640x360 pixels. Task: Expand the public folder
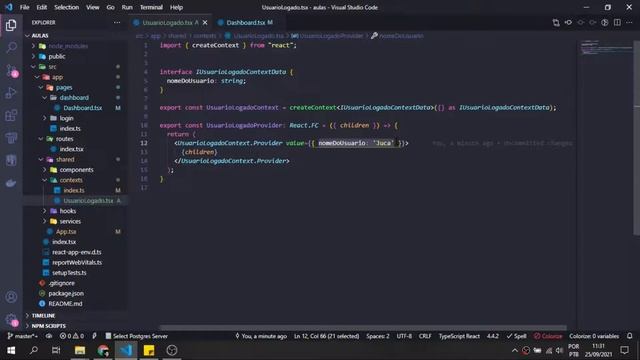click(x=57, y=56)
